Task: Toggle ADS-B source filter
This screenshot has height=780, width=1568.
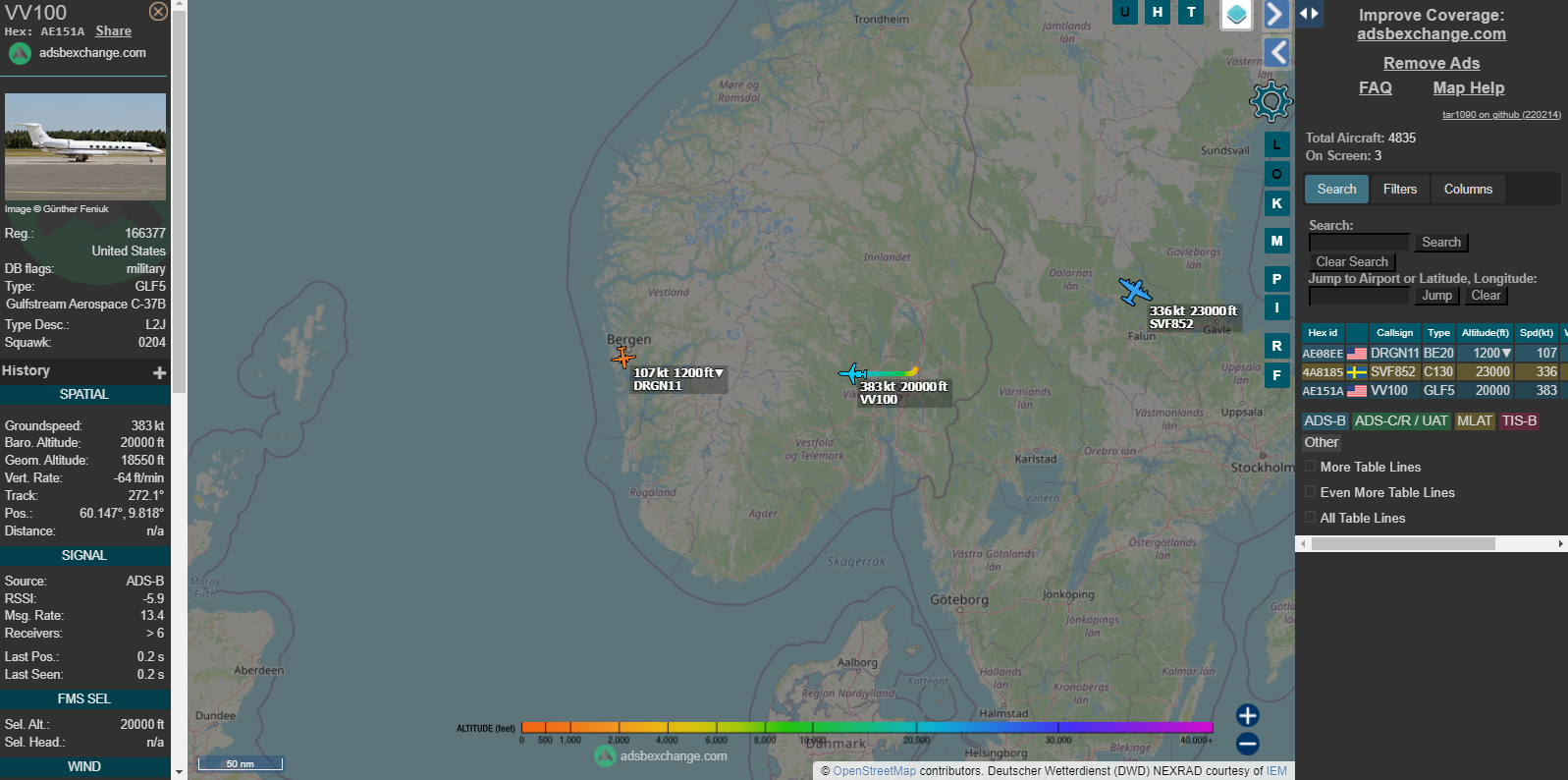Action: [x=1325, y=420]
